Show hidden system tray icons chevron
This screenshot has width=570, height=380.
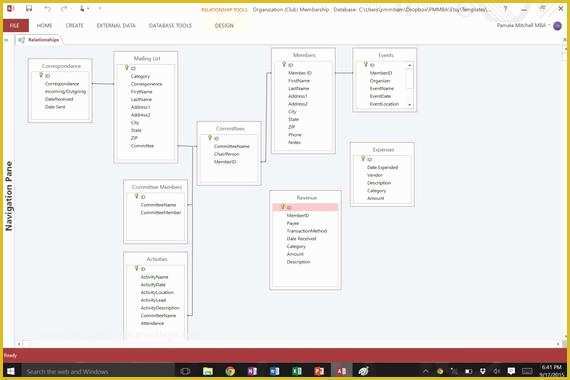pyautogui.click(x=425, y=371)
